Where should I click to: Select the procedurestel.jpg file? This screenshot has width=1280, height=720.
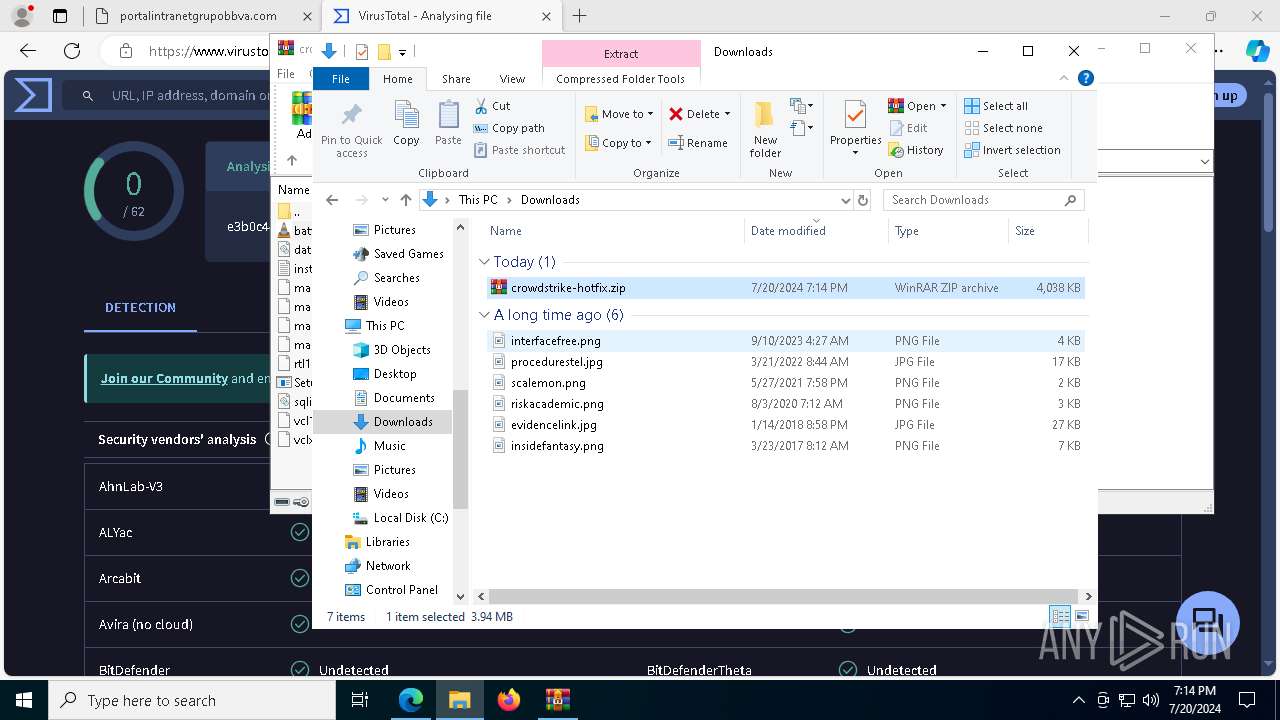(785, 362)
